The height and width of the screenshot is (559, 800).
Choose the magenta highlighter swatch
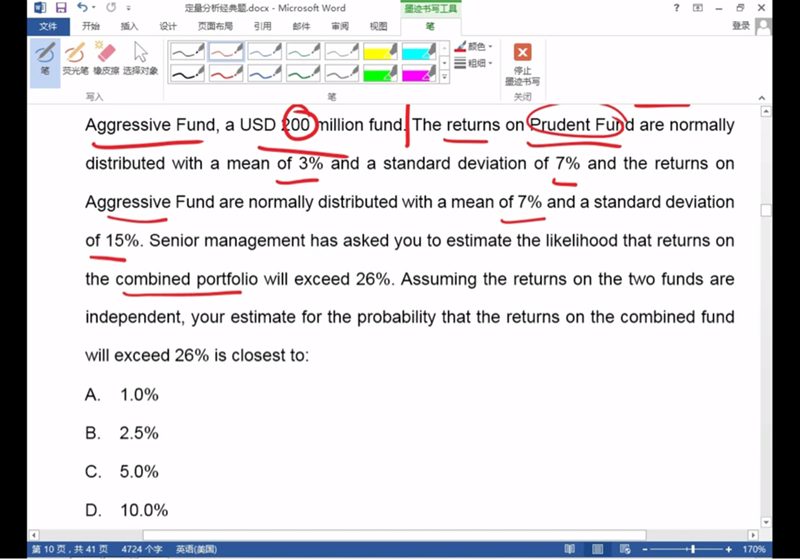pos(418,73)
